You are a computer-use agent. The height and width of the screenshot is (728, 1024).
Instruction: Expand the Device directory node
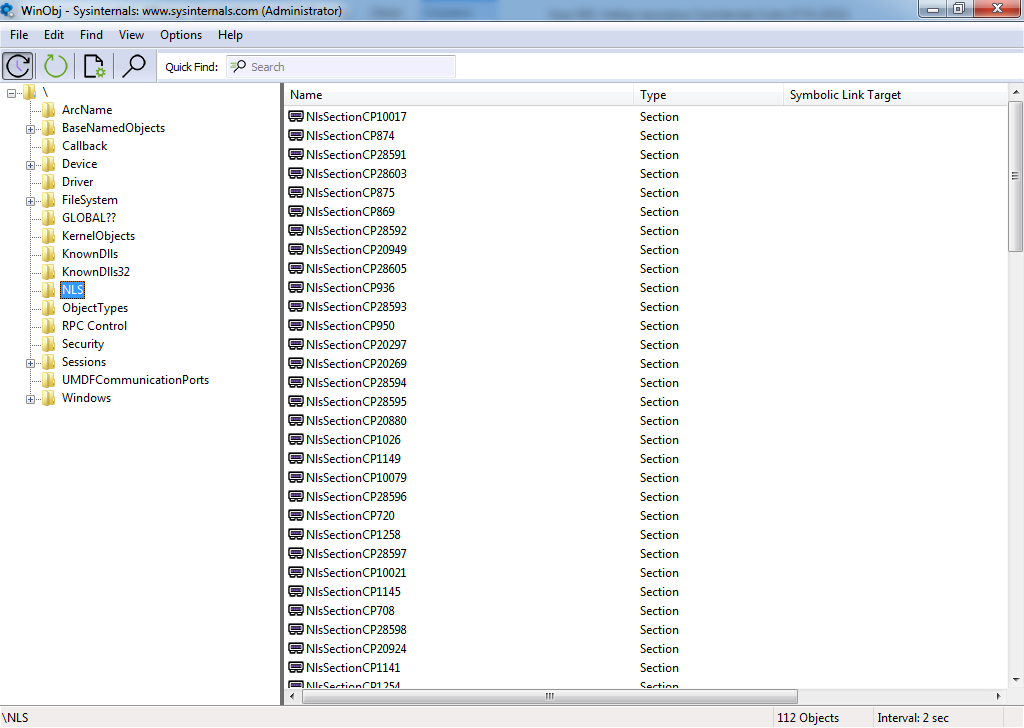30,165
